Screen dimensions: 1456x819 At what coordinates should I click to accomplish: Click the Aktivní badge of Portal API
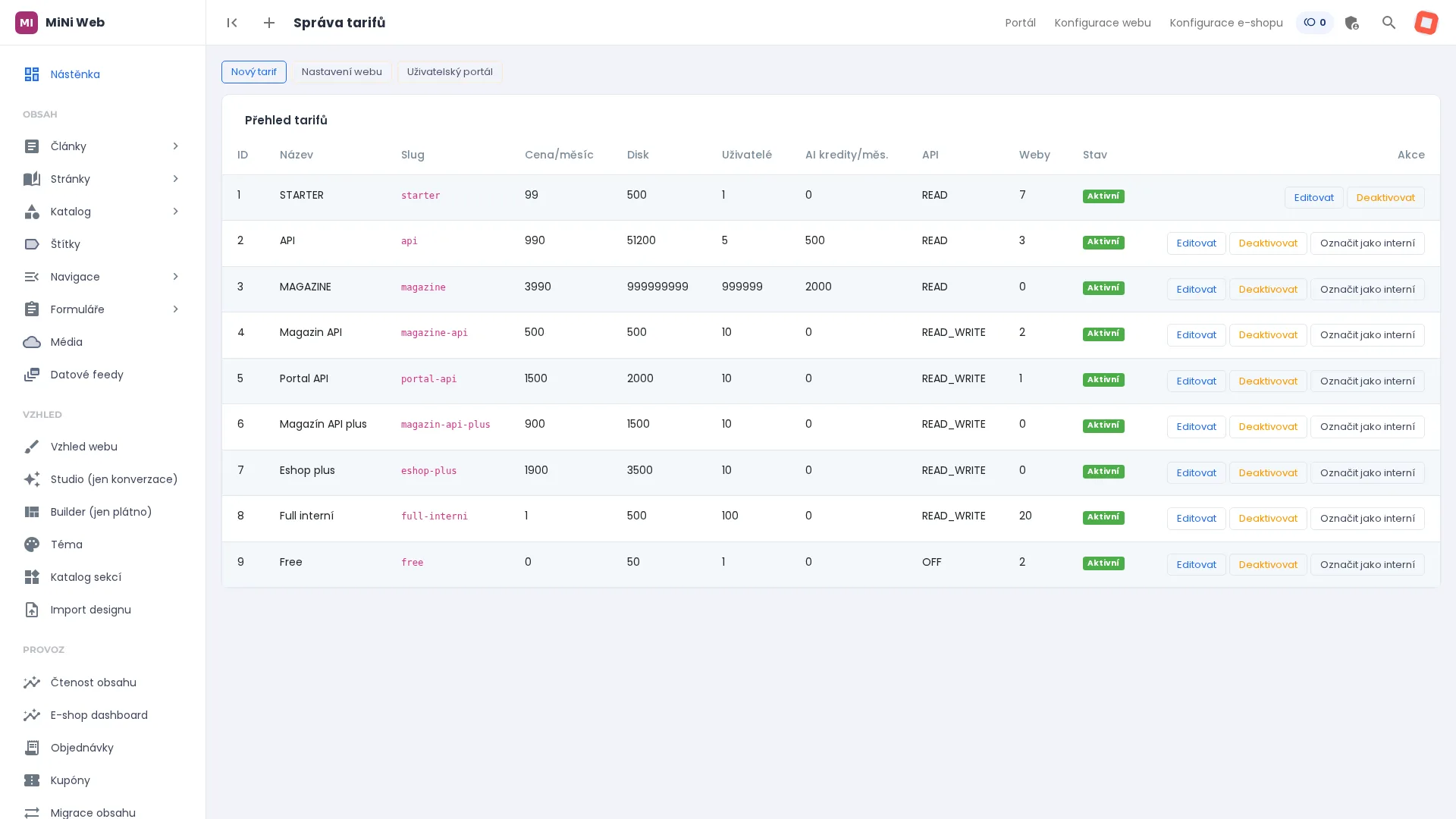tap(1103, 380)
